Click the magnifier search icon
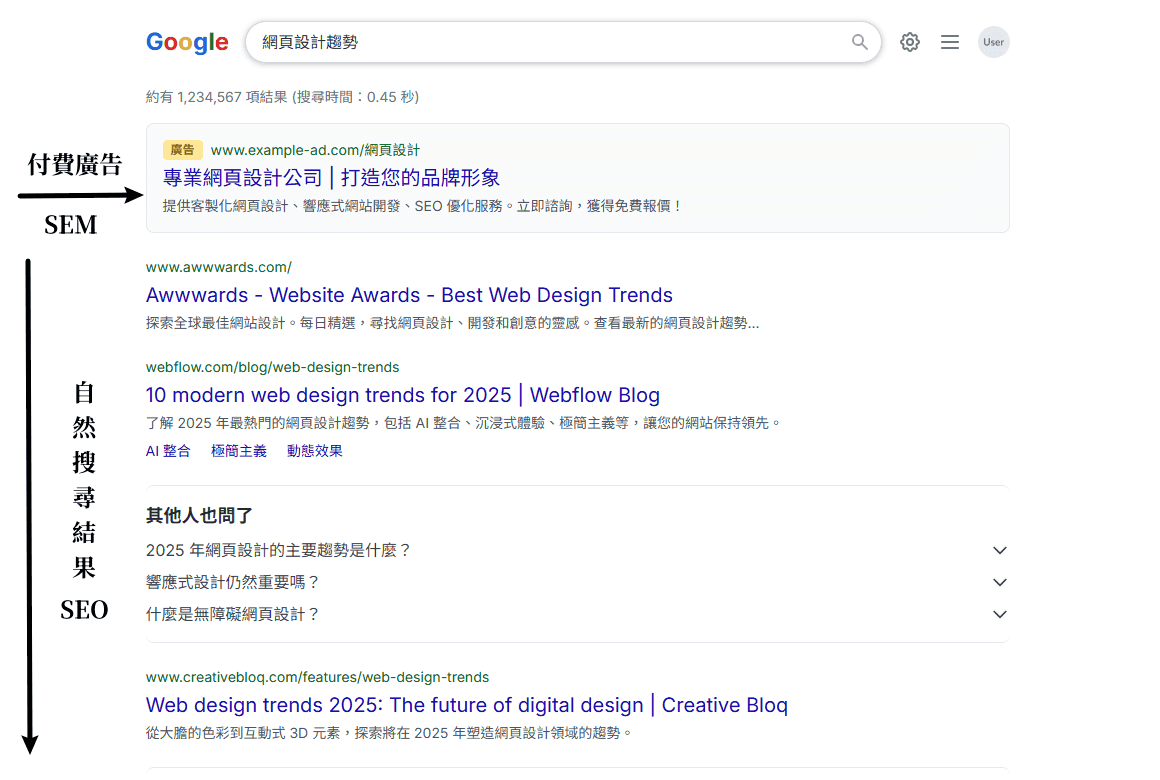Image resolution: width=1160 pixels, height=780 pixels. 859,42
